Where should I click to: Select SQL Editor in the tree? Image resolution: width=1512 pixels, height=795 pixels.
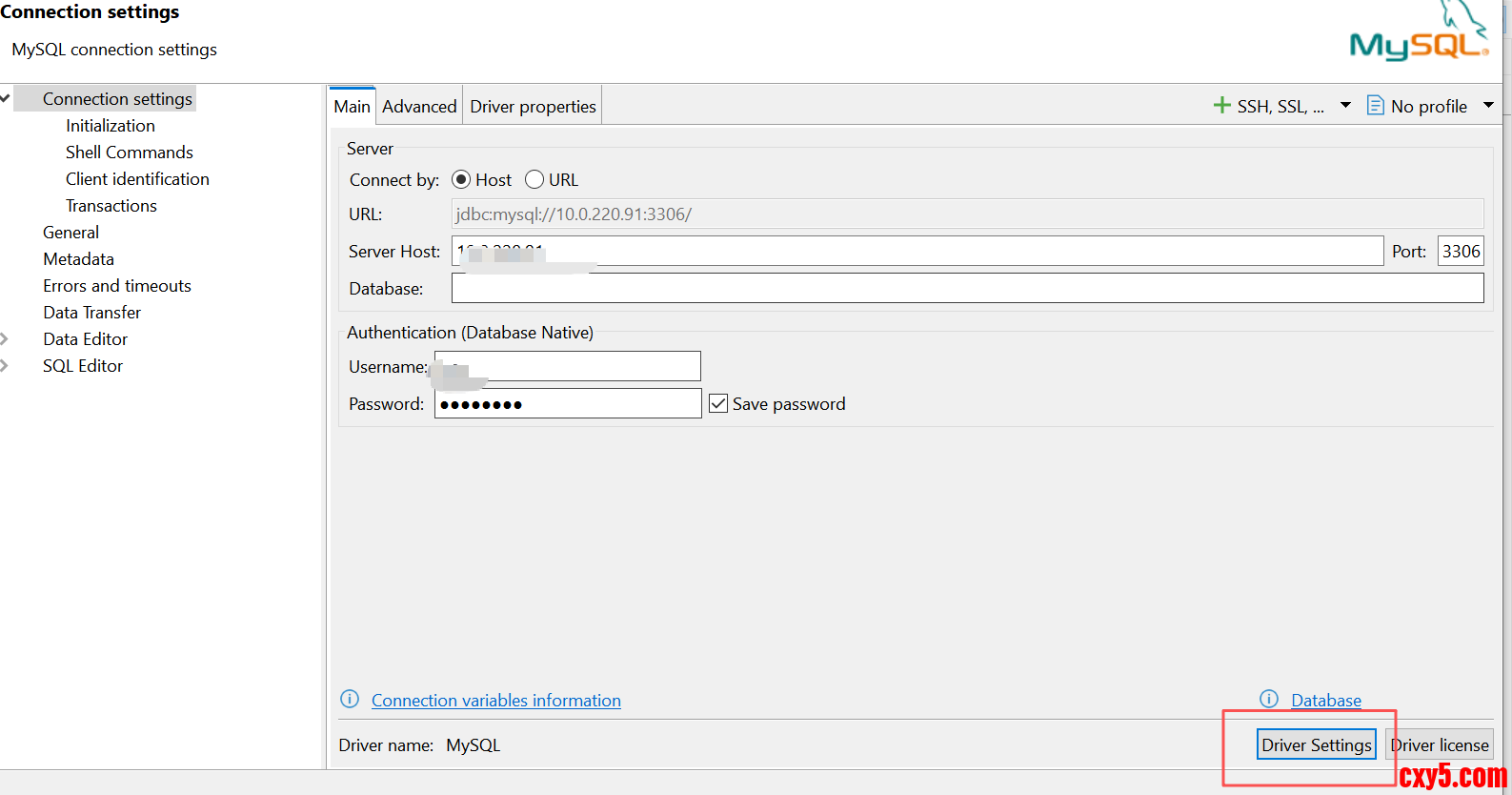pyautogui.click(x=83, y=365)
